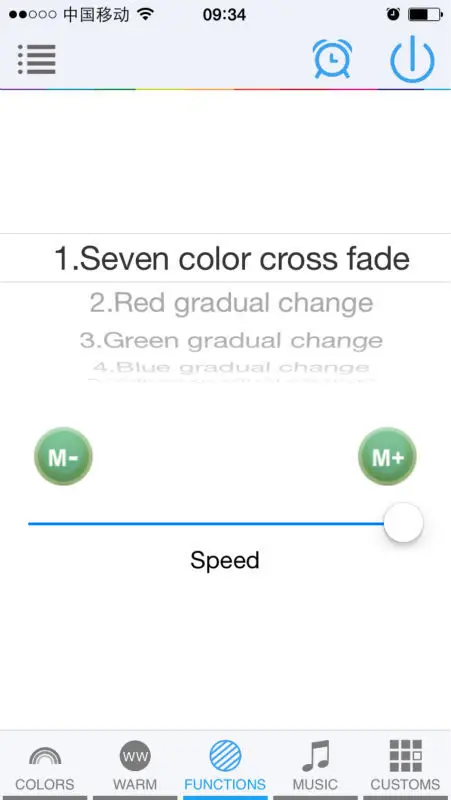This screenshot has height=800, width=451.
Task: Select 4.Blue gradual change option
Action: tap(232, 367)
